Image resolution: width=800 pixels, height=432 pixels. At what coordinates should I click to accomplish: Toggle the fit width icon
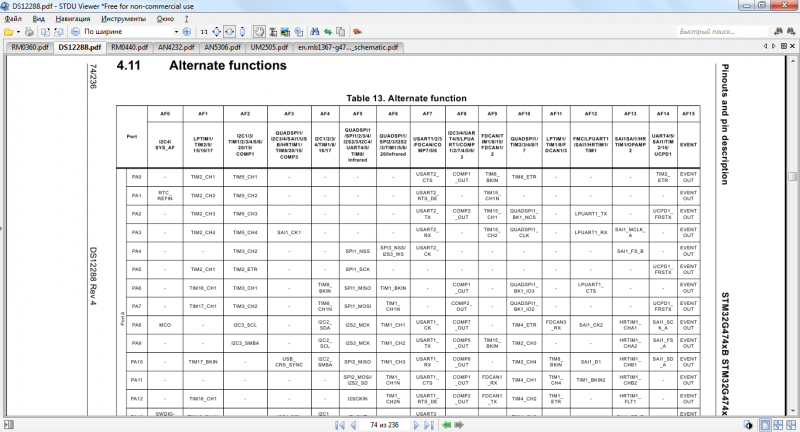(x=230, y=32)
